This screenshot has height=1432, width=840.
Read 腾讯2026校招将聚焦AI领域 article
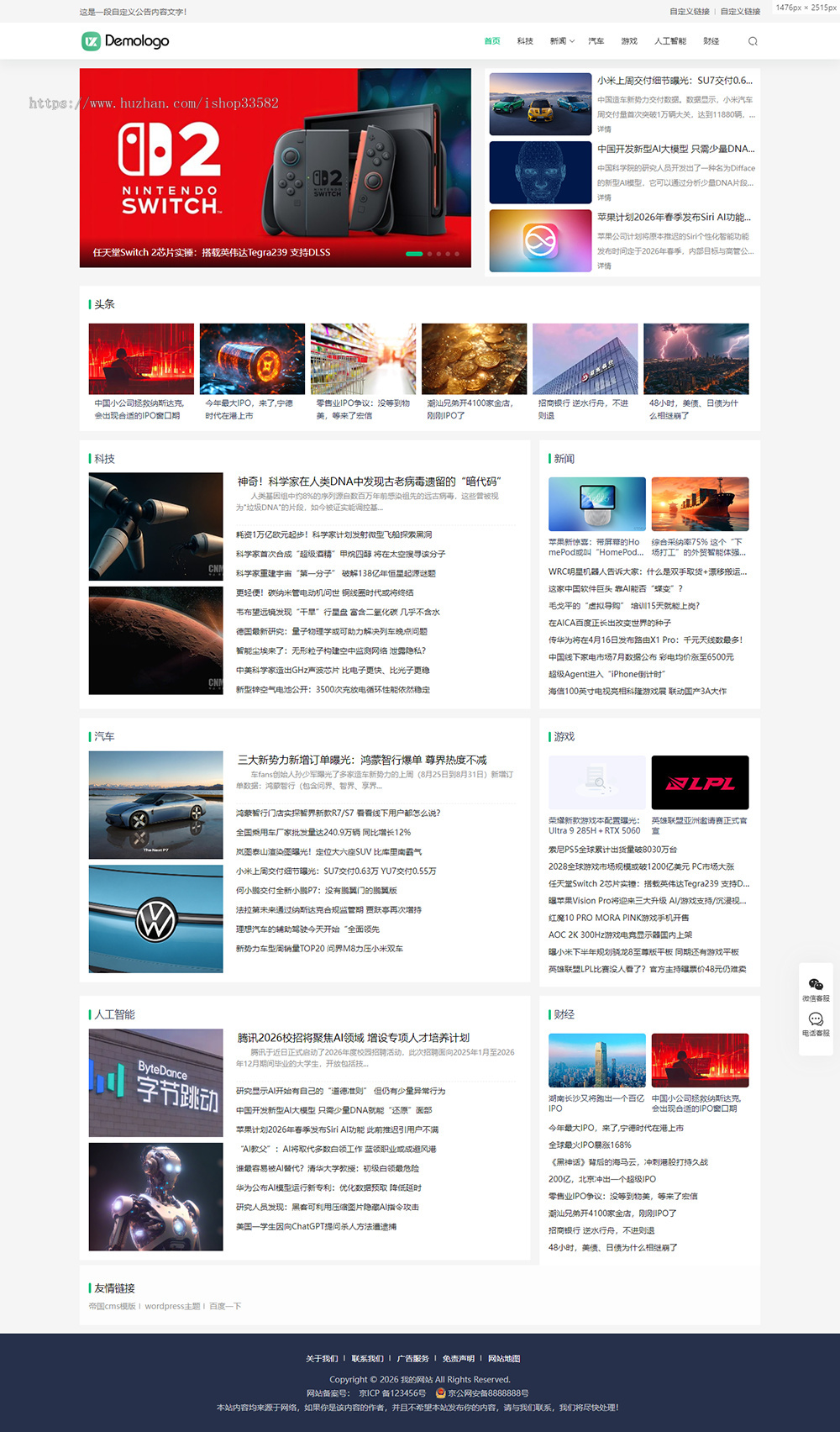(354, 1038)
